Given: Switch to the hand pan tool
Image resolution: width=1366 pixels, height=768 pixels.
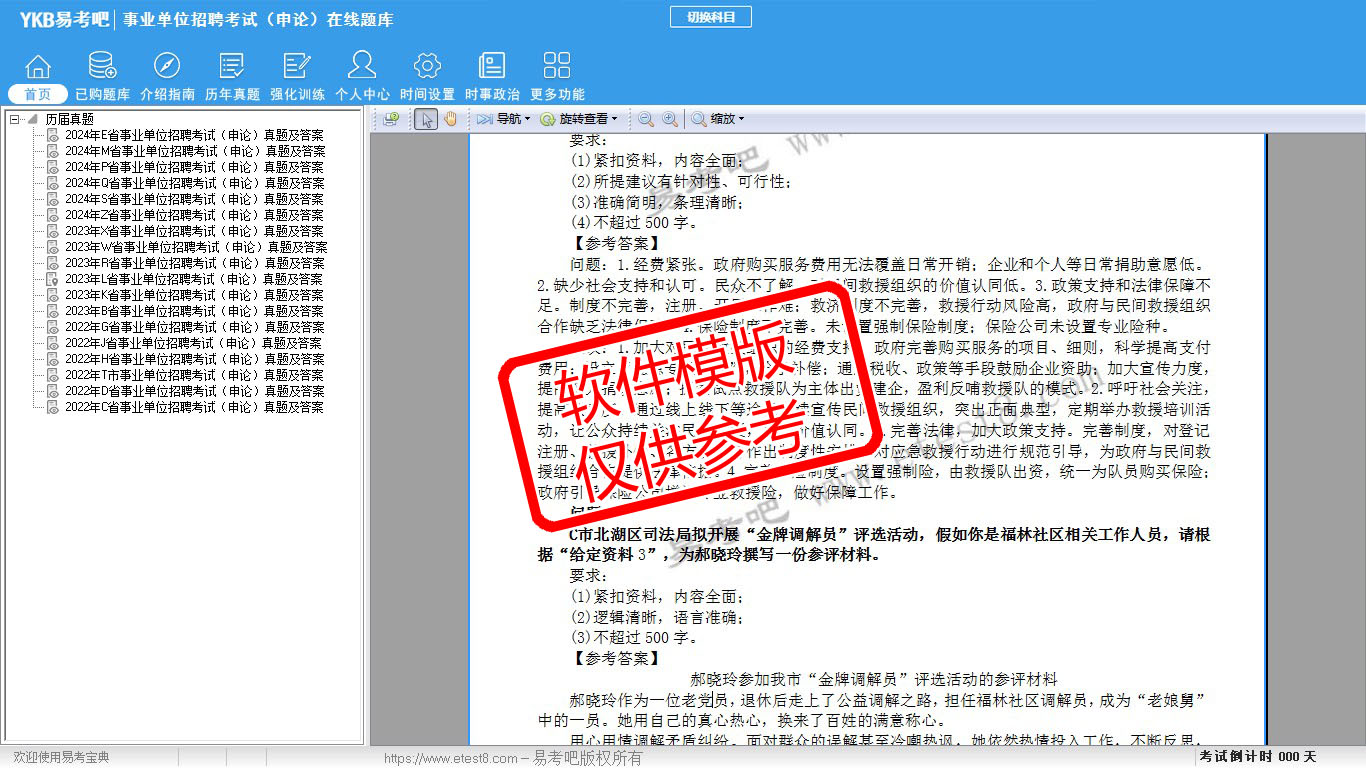Looking at the screenshot, I should point(451,119).
